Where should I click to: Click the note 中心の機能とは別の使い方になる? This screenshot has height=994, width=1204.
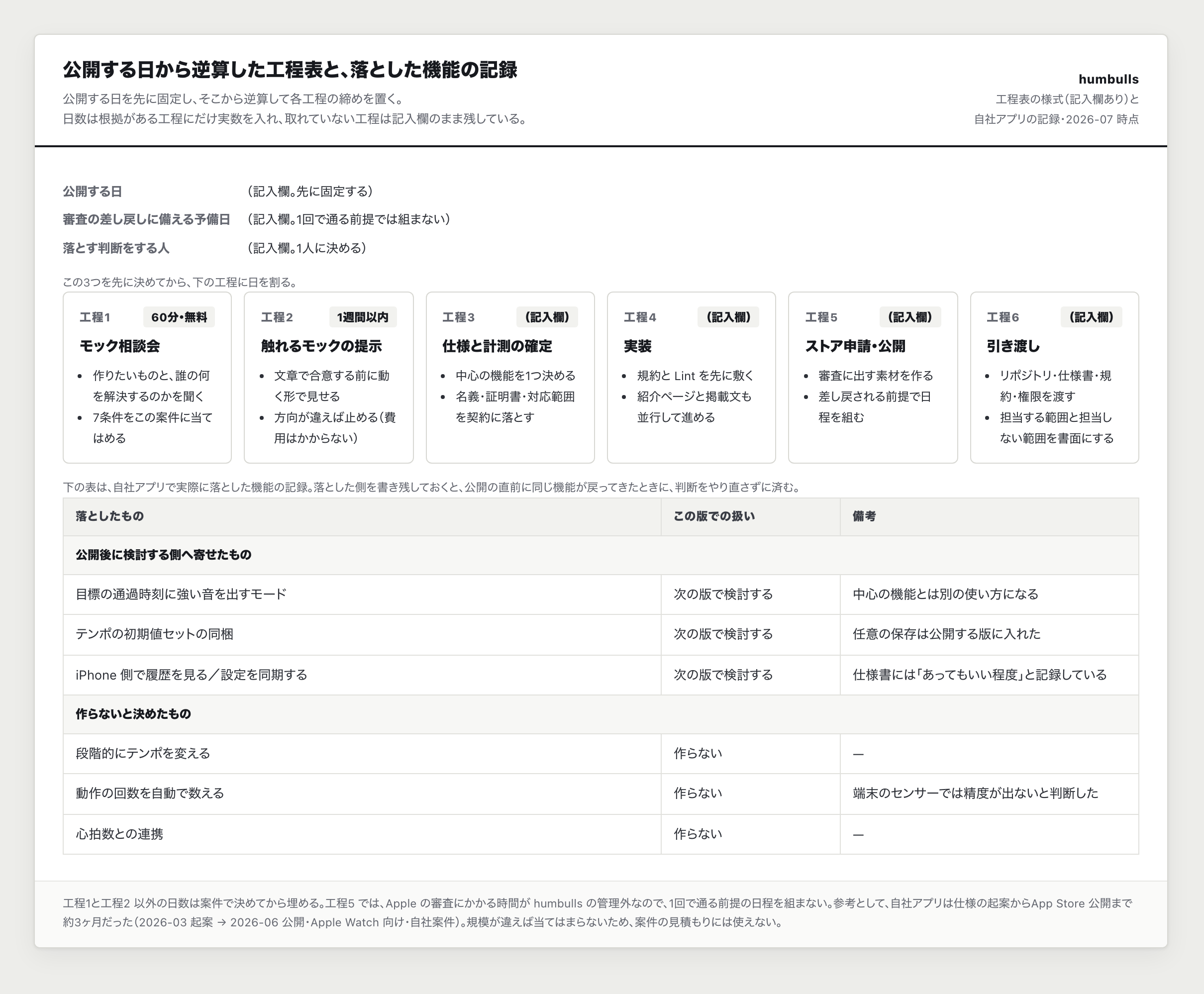point(945,595)
